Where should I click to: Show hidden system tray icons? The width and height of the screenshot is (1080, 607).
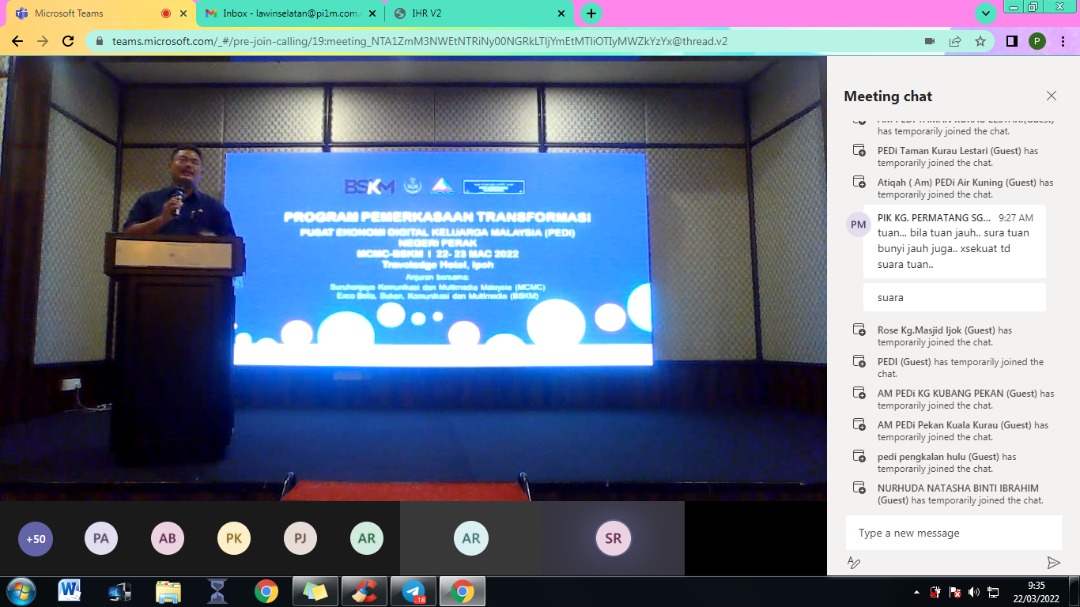[916, 592]
